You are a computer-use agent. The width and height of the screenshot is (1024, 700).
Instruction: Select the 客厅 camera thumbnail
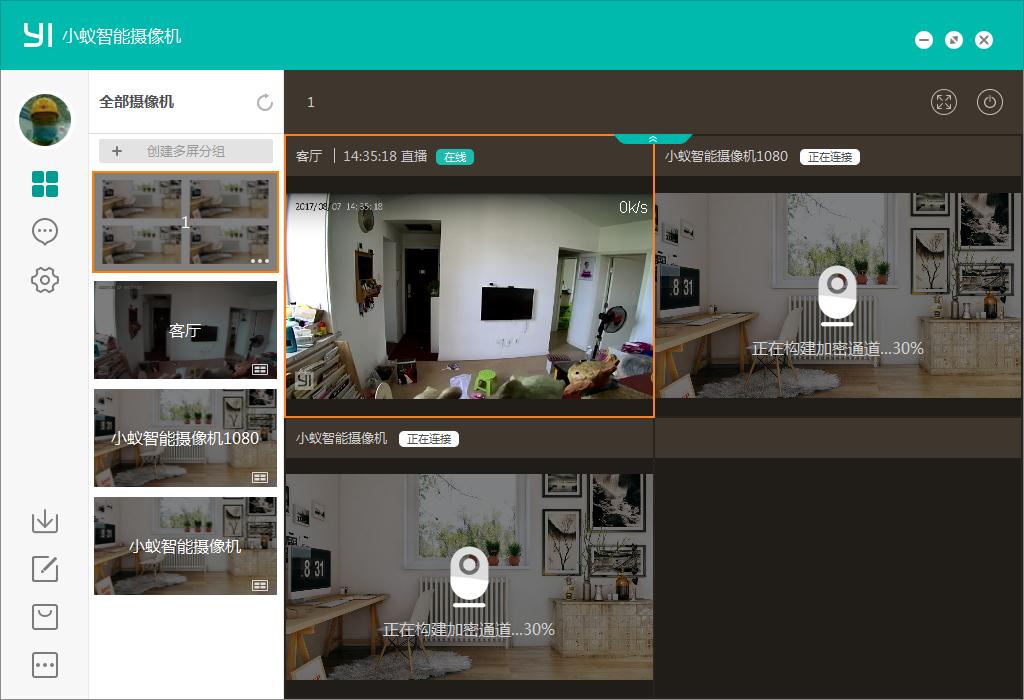click(185, 330)
